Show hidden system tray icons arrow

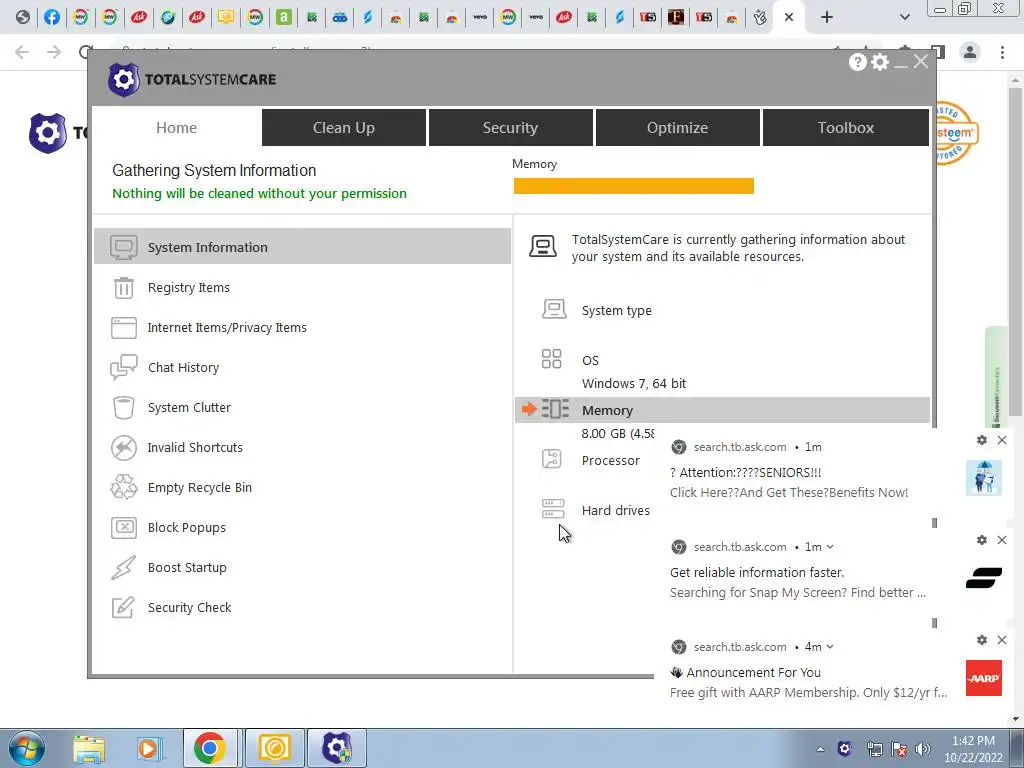coord(820,749)
